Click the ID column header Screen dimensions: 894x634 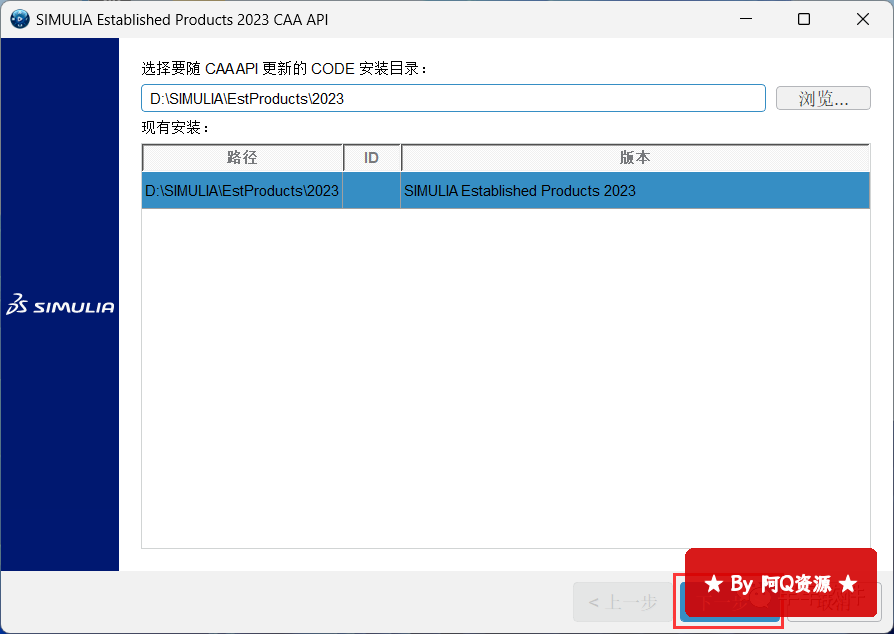point(371,158)
